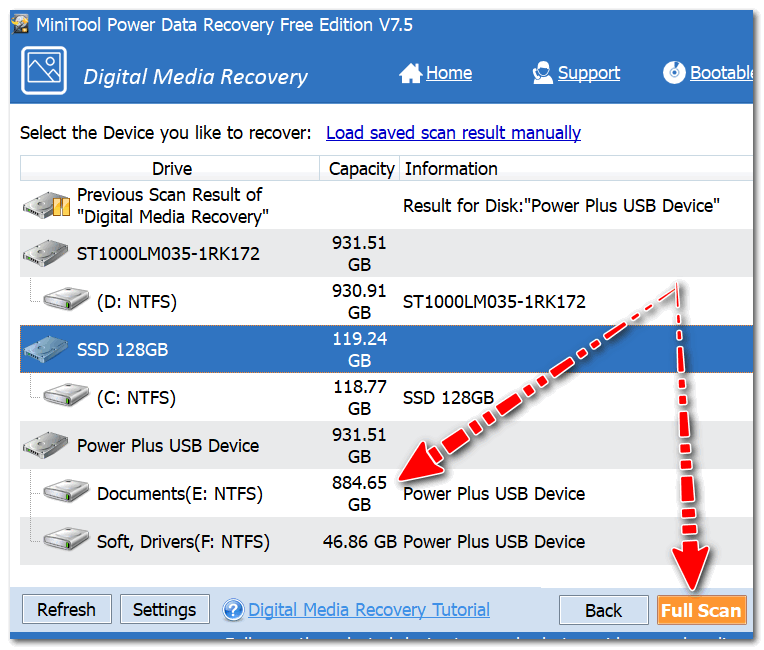The width and height of the screenshot is (764, 650).
Task: Click the Support agent icon
Action: pos(542,73)
